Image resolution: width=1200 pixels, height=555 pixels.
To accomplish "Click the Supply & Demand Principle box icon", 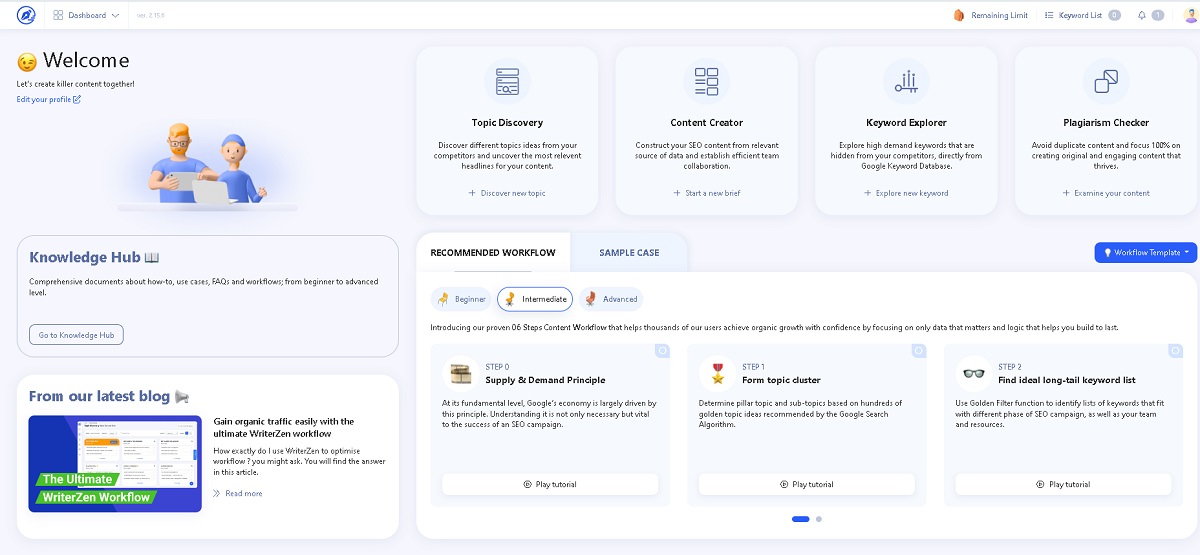I will coord(461,374).
